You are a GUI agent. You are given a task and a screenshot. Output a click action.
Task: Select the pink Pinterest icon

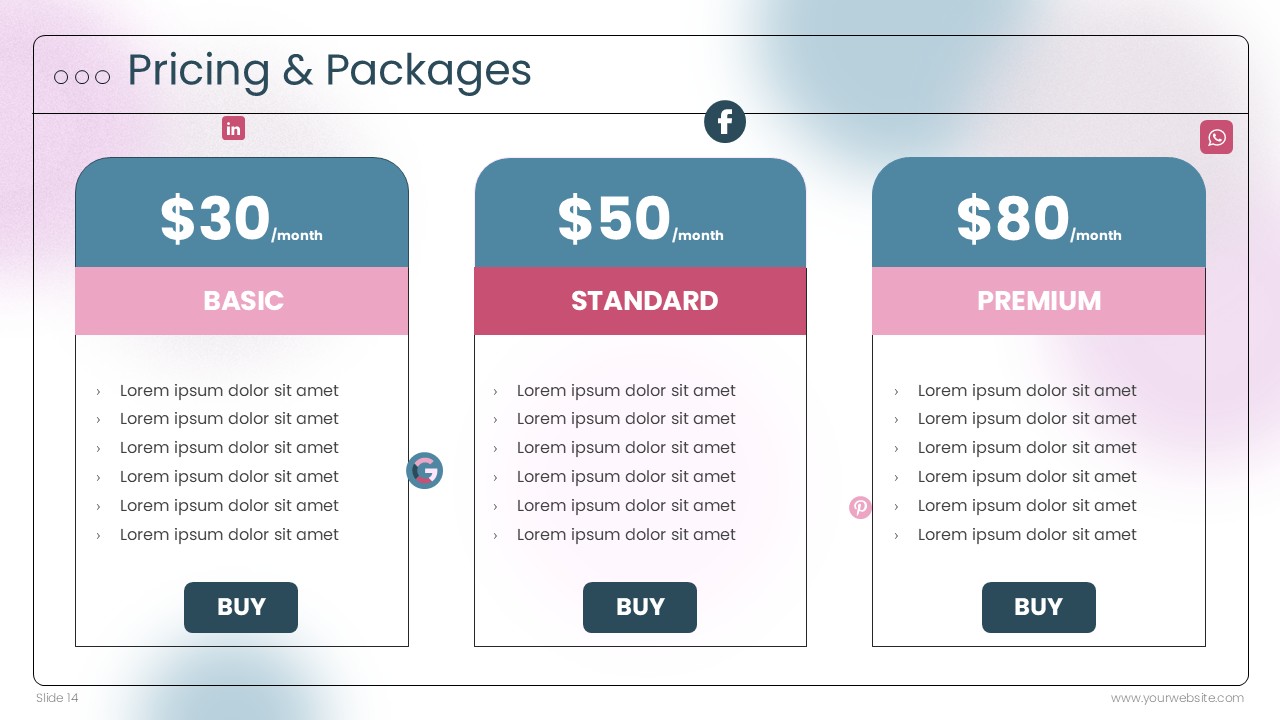click(x=860, y=507)
